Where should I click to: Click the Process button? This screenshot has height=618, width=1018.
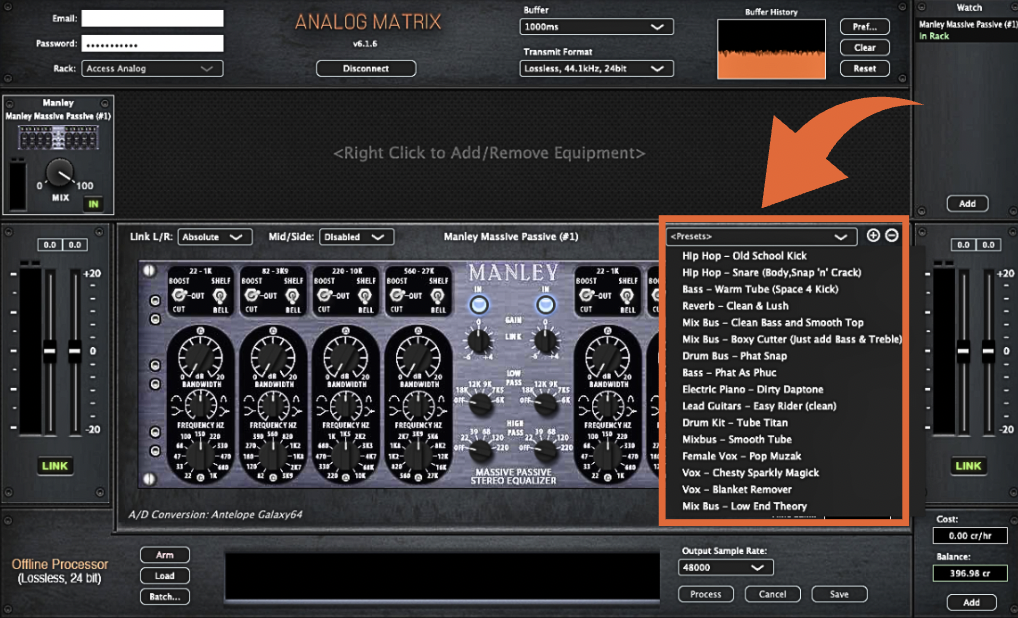(706, 594)
